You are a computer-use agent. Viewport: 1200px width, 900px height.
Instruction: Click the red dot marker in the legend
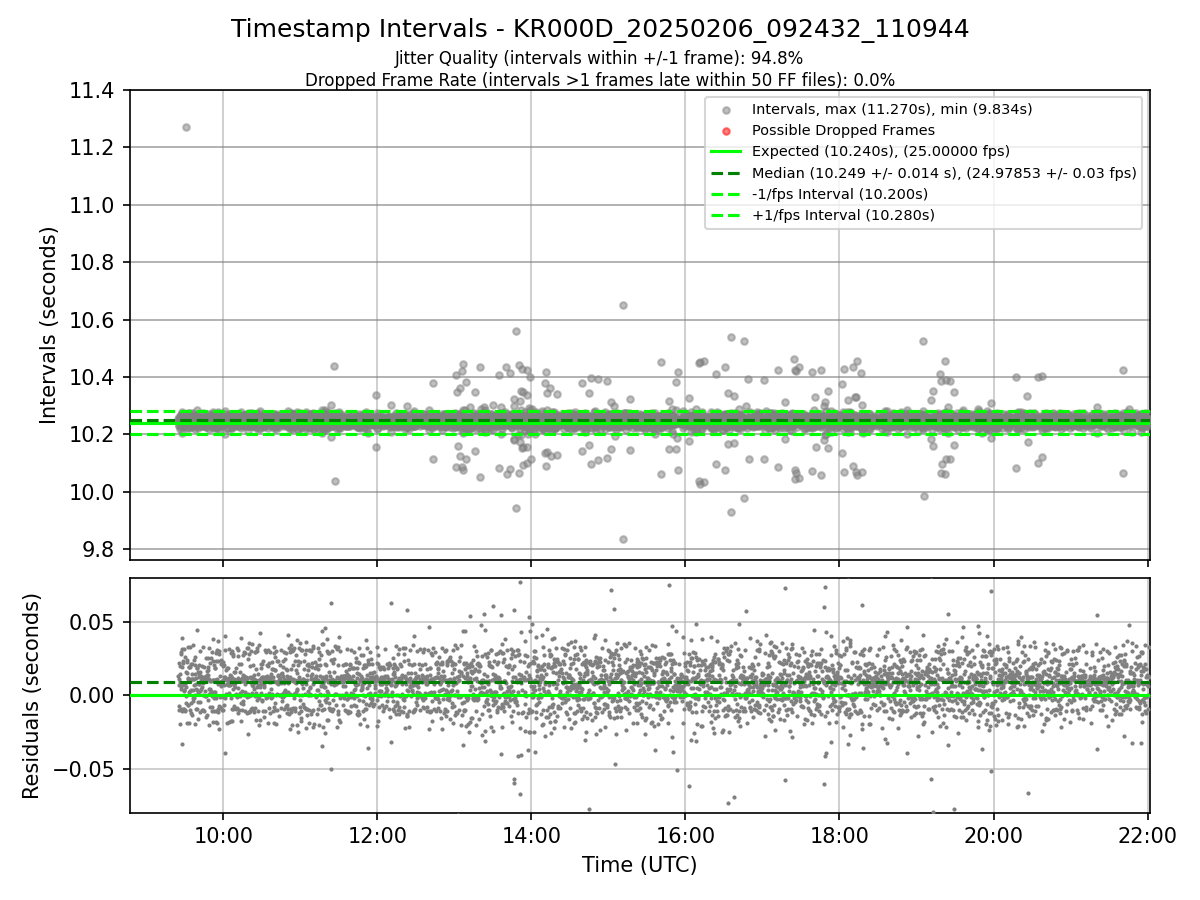[727, 131]
